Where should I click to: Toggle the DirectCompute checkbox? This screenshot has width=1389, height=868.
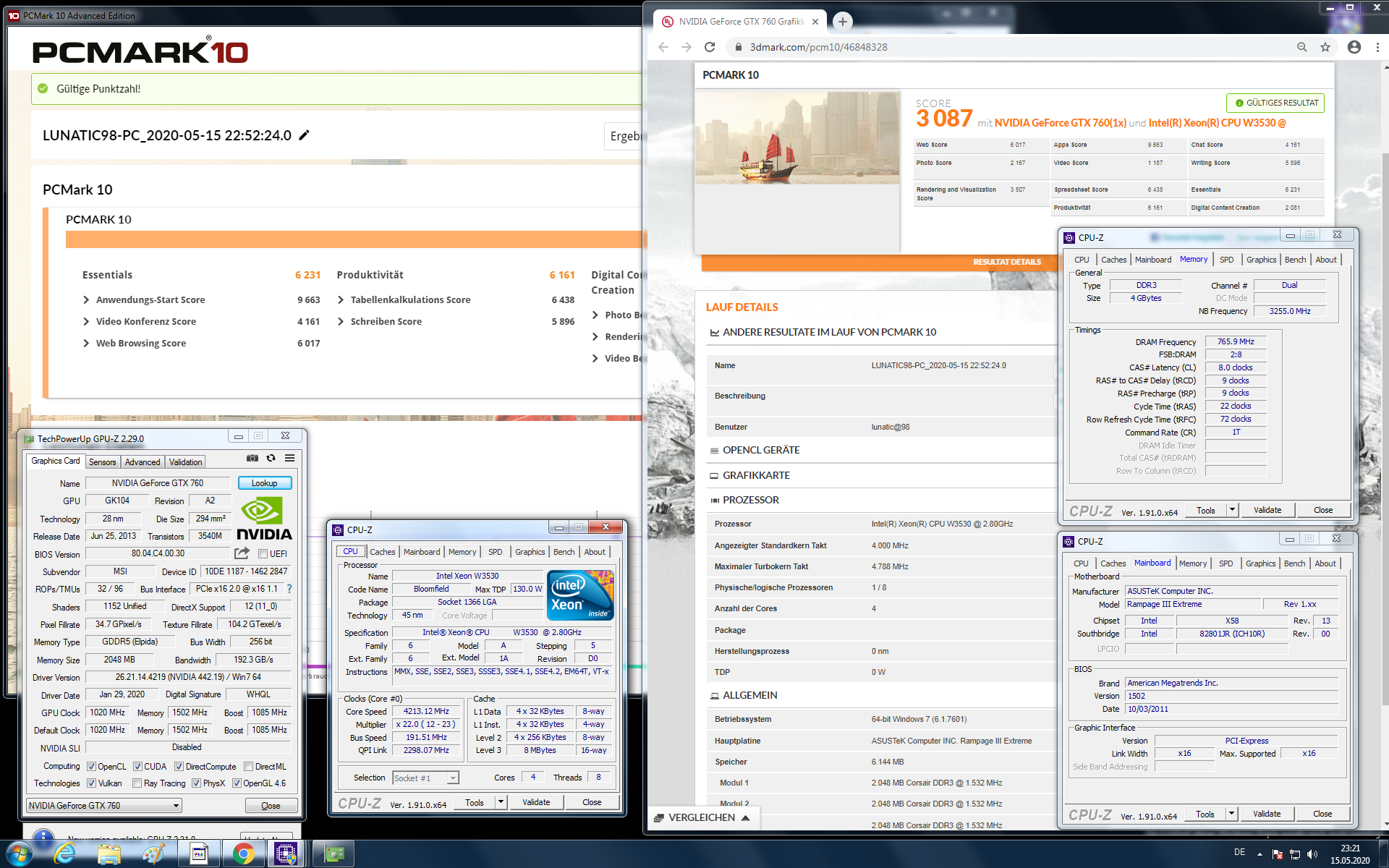179,767
